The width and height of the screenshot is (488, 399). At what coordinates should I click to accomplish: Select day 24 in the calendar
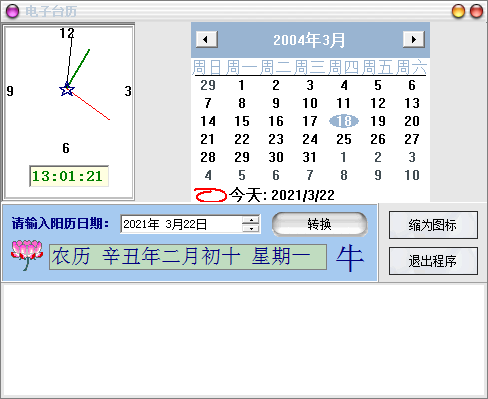coord(310,139)
